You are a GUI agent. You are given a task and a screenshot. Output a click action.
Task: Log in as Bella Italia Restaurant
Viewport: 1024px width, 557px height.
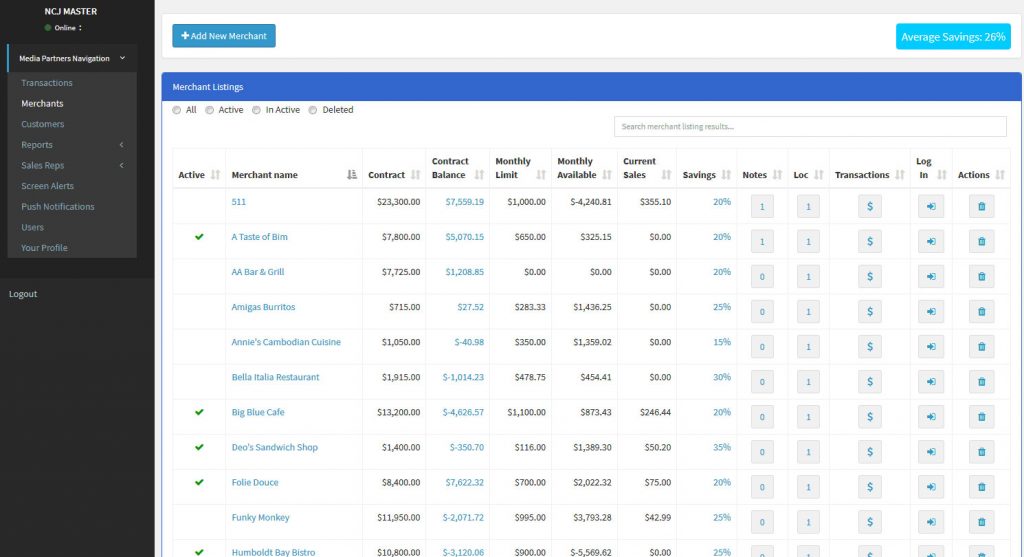[931, 382]
